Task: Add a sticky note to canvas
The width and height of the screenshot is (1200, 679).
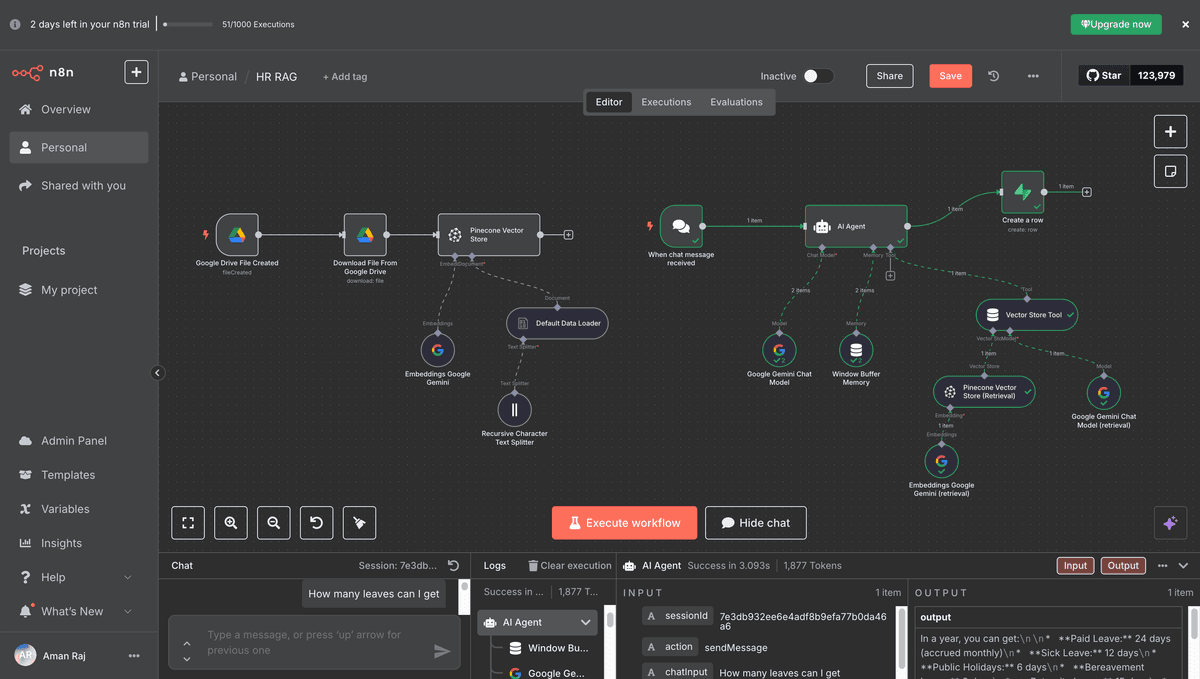Action: coord(1170,171)
